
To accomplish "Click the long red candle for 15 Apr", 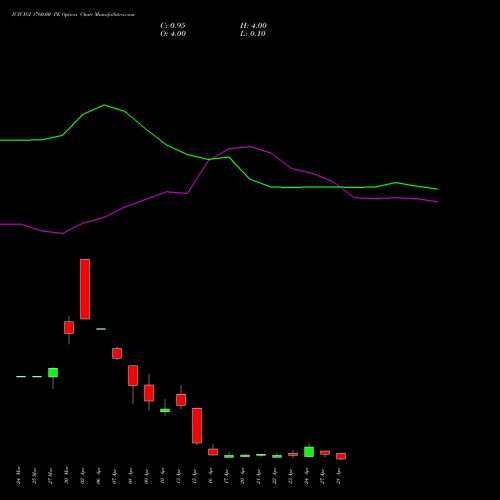I will pos(197,426).
